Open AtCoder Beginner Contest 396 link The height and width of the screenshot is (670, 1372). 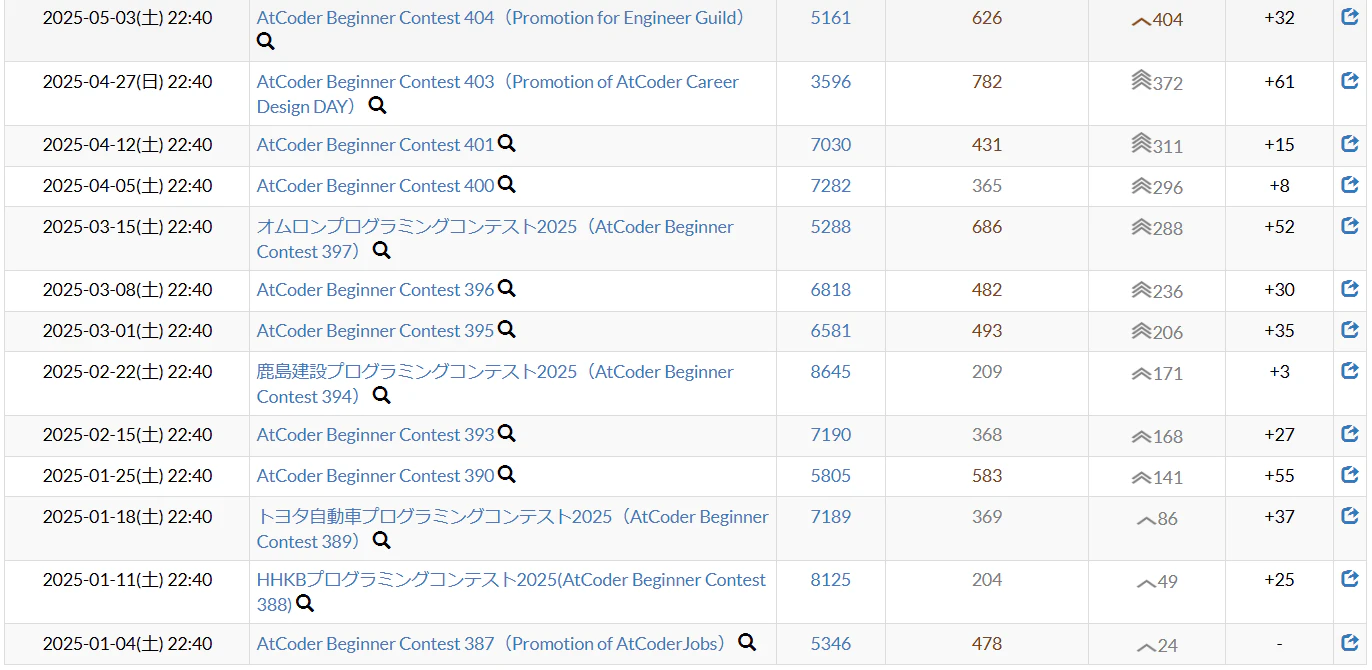tap(376, 290)
